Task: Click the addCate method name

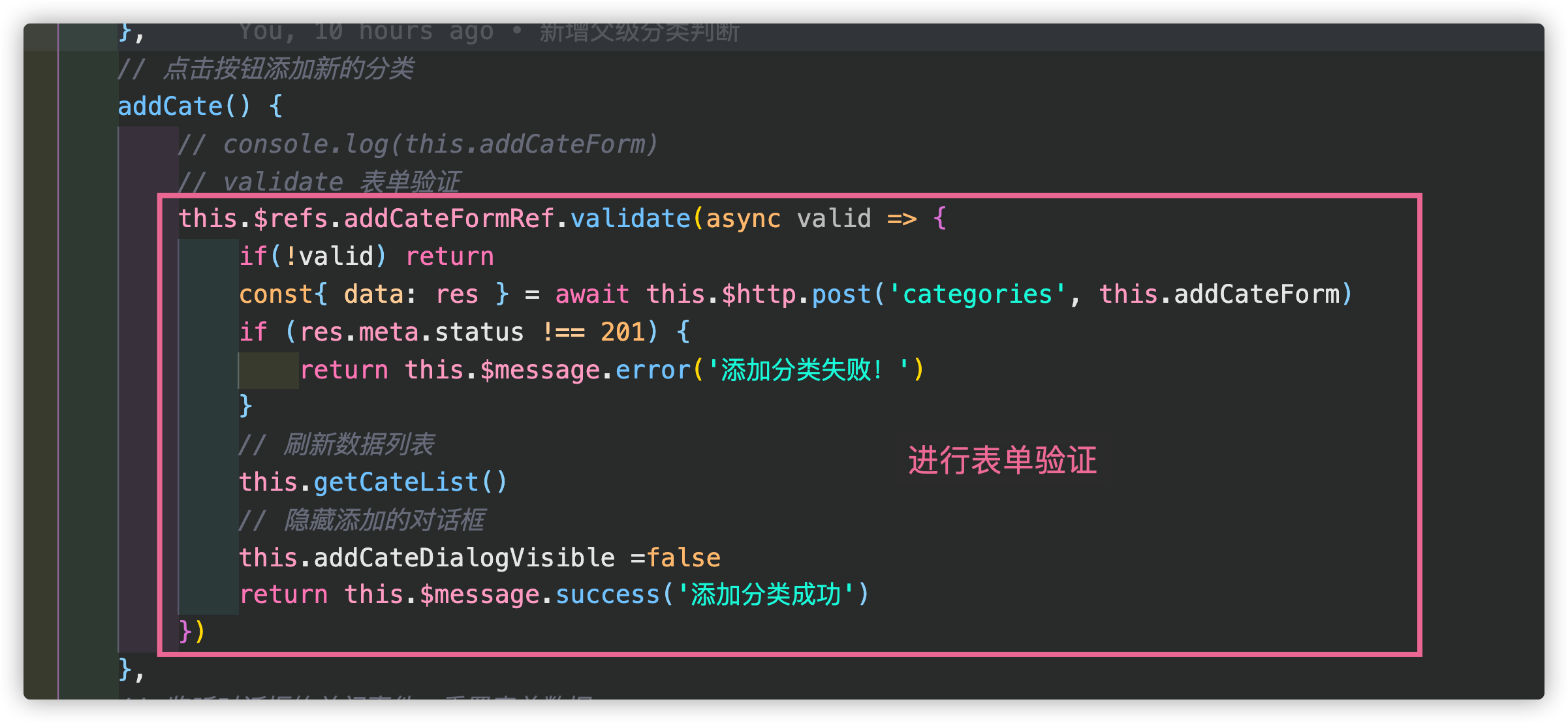Action: (170, 106)
